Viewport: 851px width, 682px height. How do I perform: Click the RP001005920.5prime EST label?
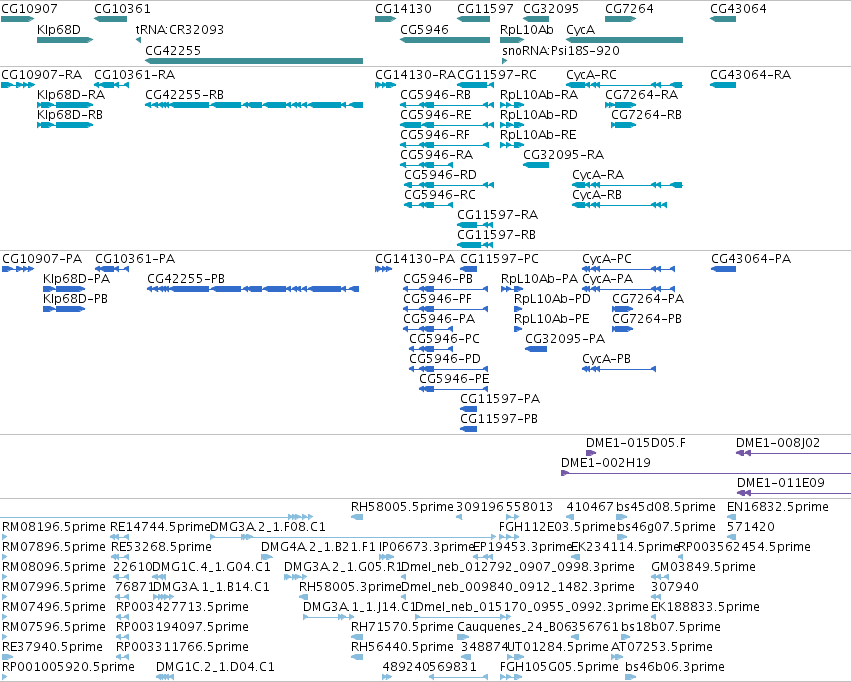tap(68, 666)
